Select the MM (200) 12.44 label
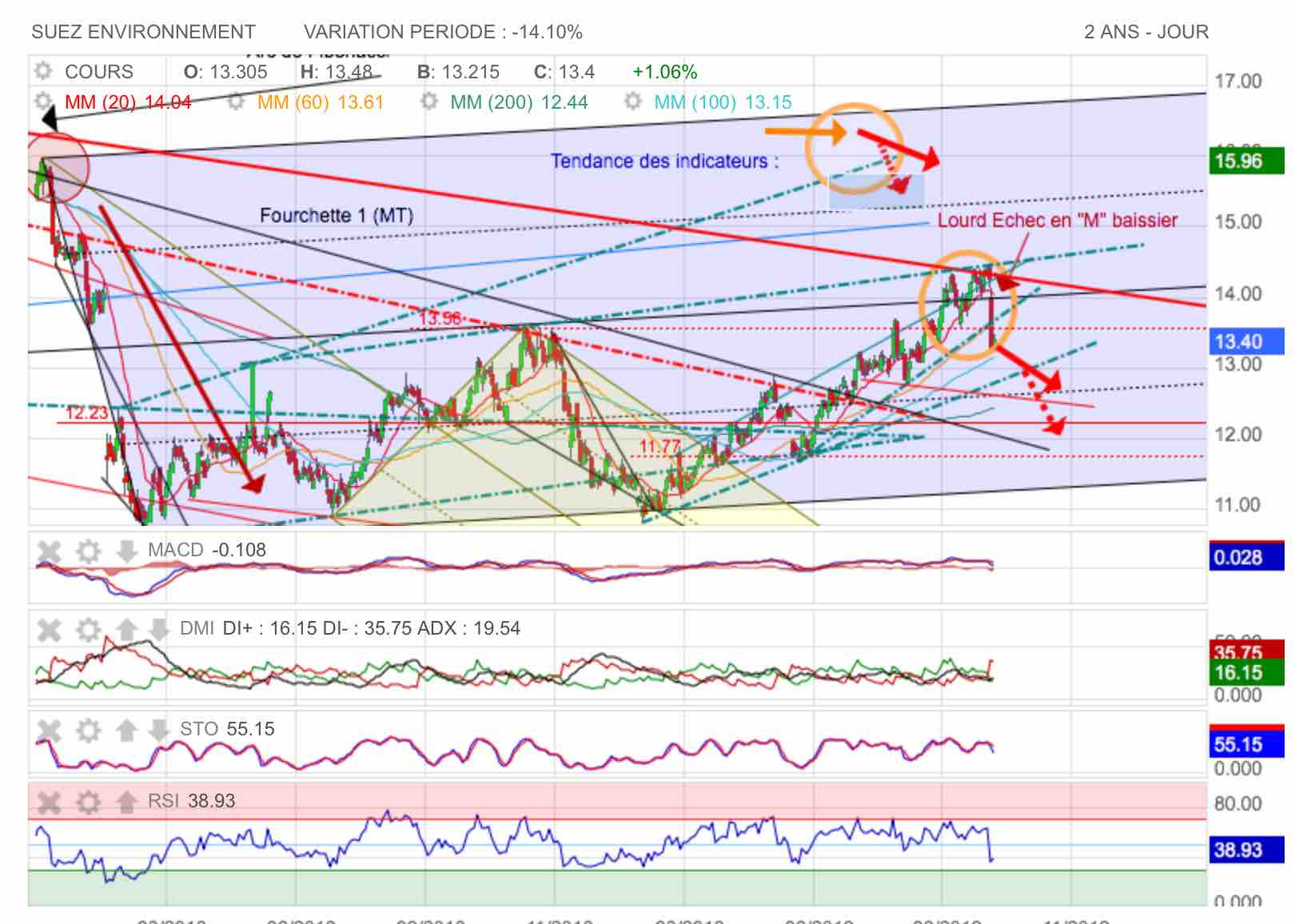The width and height of the screenshot is (1295, 924). pyautogui.click(x=519, y=102)
